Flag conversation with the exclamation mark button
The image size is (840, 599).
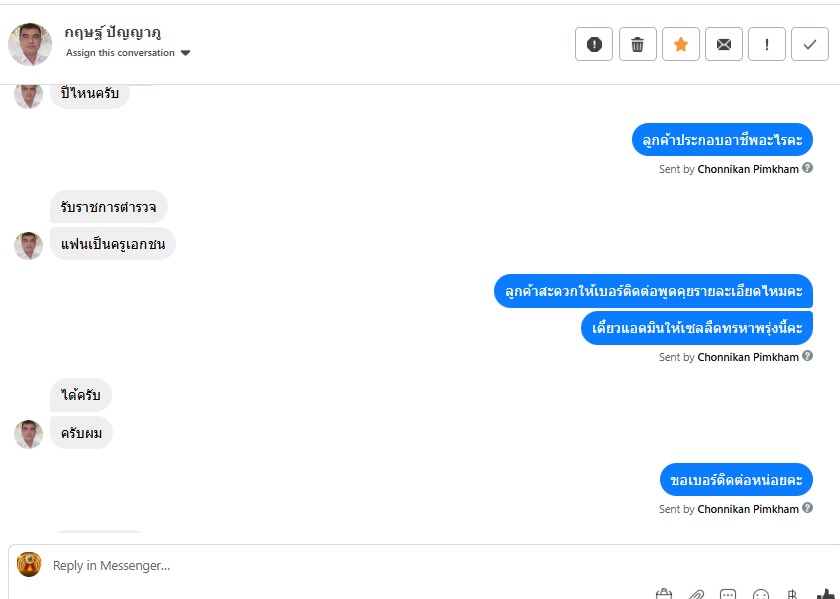[x=767, y=44]
